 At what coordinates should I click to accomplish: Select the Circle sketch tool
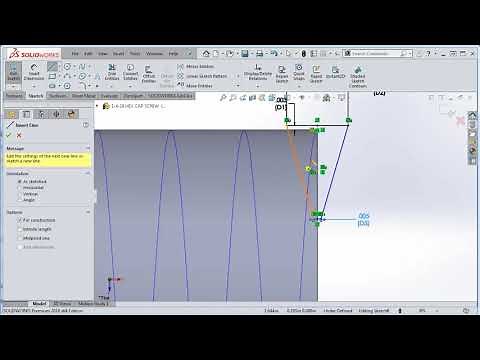(67, 67)
